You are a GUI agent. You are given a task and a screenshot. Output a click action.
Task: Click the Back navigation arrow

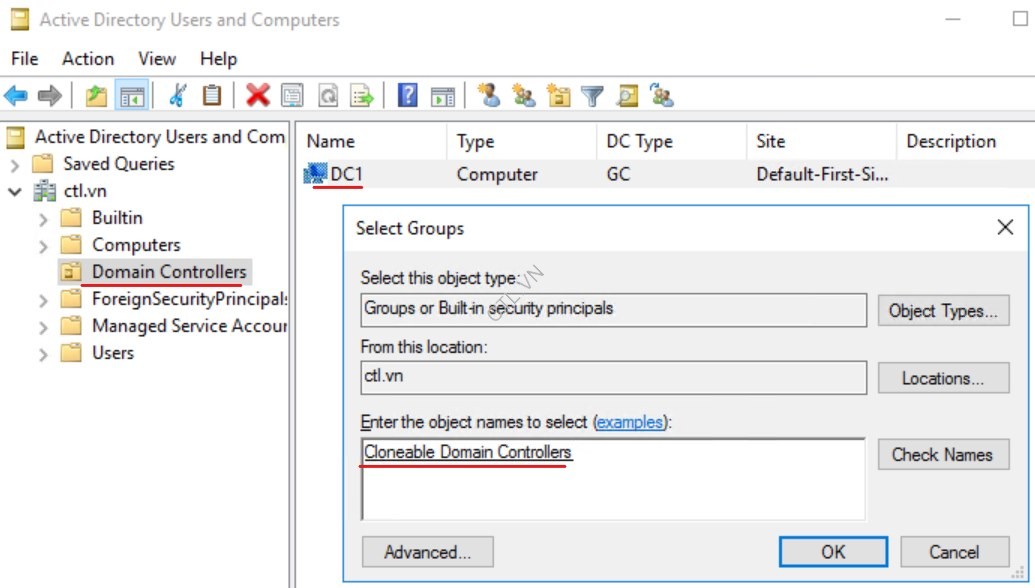14,95
